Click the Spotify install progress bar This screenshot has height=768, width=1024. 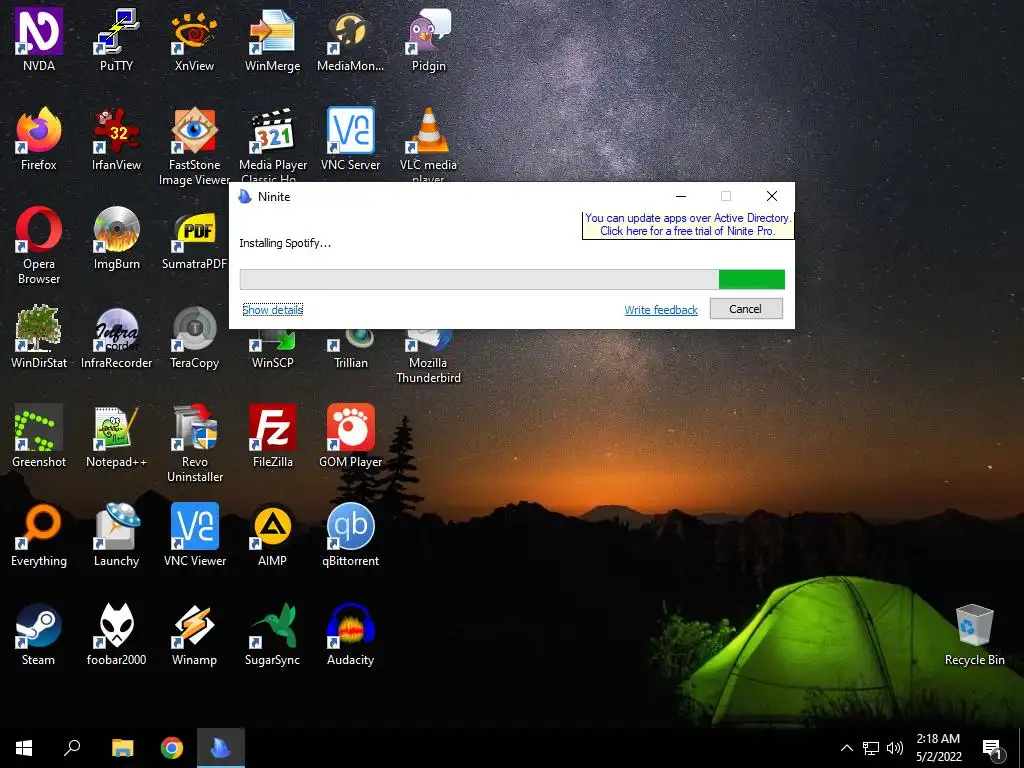click(512, 279)
